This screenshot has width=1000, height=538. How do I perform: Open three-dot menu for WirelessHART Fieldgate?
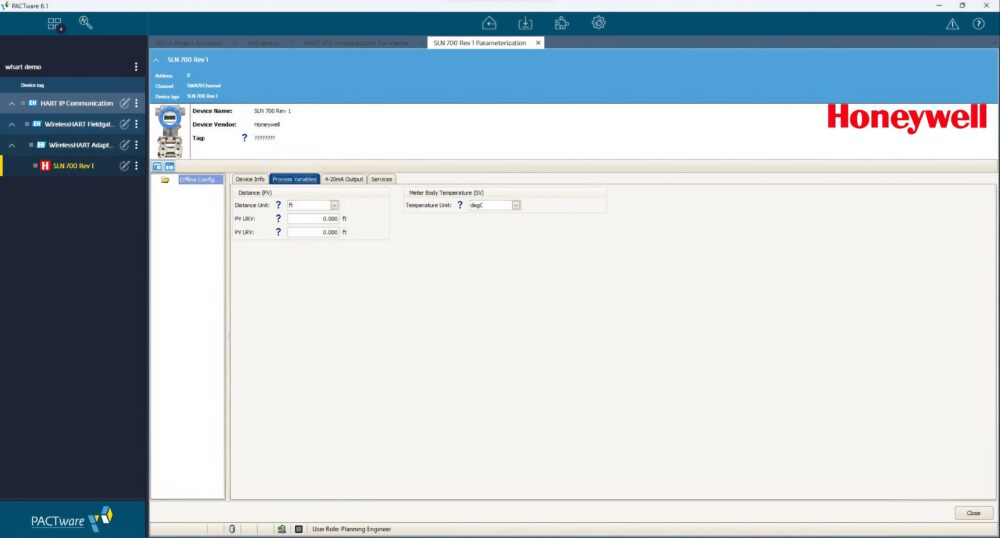[x=136, y=124]
